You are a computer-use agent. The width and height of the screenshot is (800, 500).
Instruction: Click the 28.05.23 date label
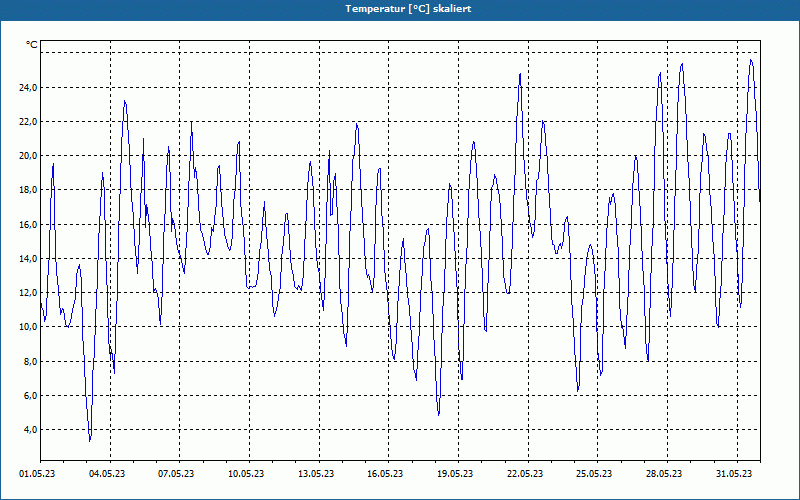tap(664, 474)
